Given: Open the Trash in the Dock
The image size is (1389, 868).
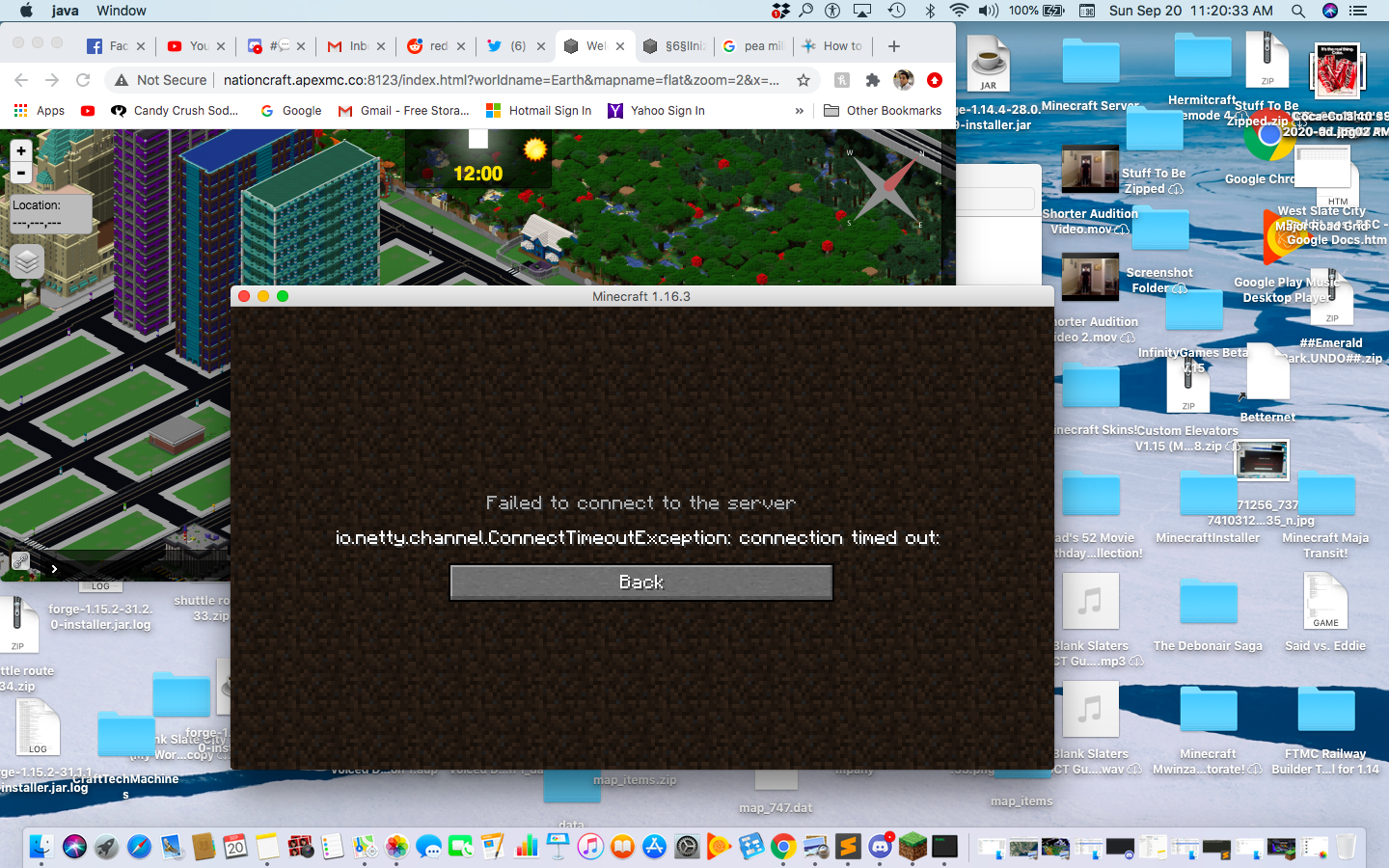Looking at the screenshot, I should [1346, 847].
